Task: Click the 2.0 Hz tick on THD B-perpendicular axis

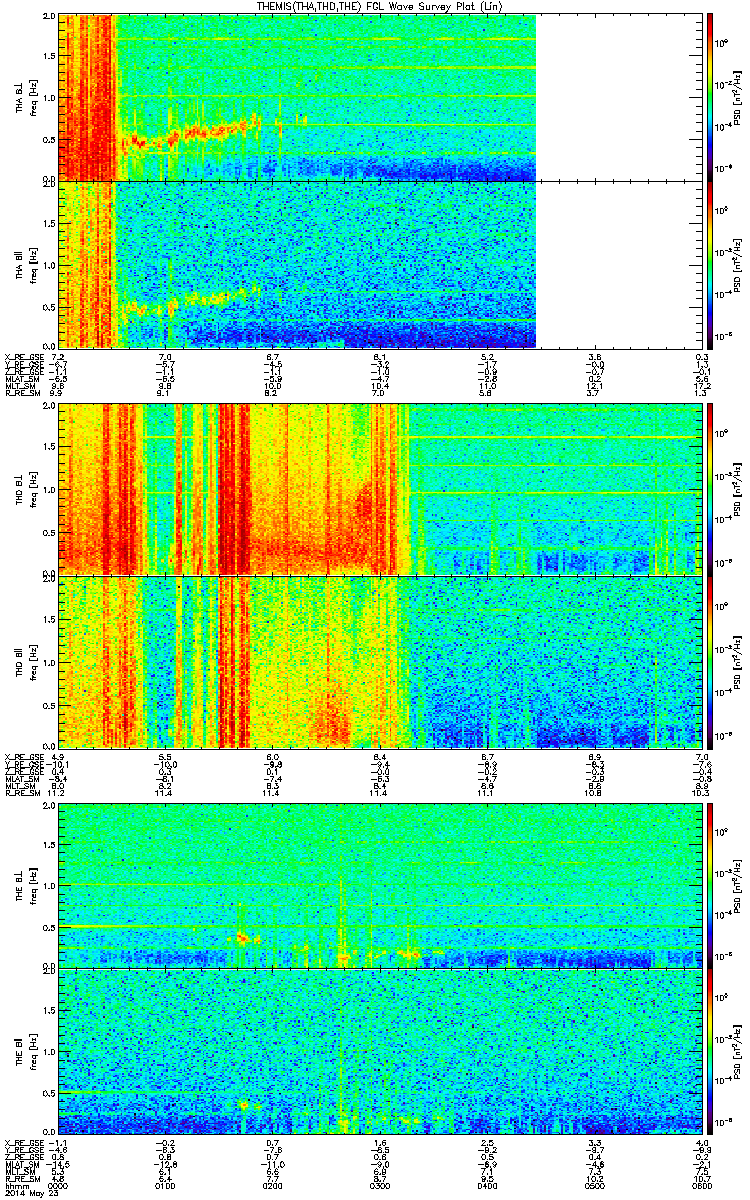Action: (x=49, y=407)
